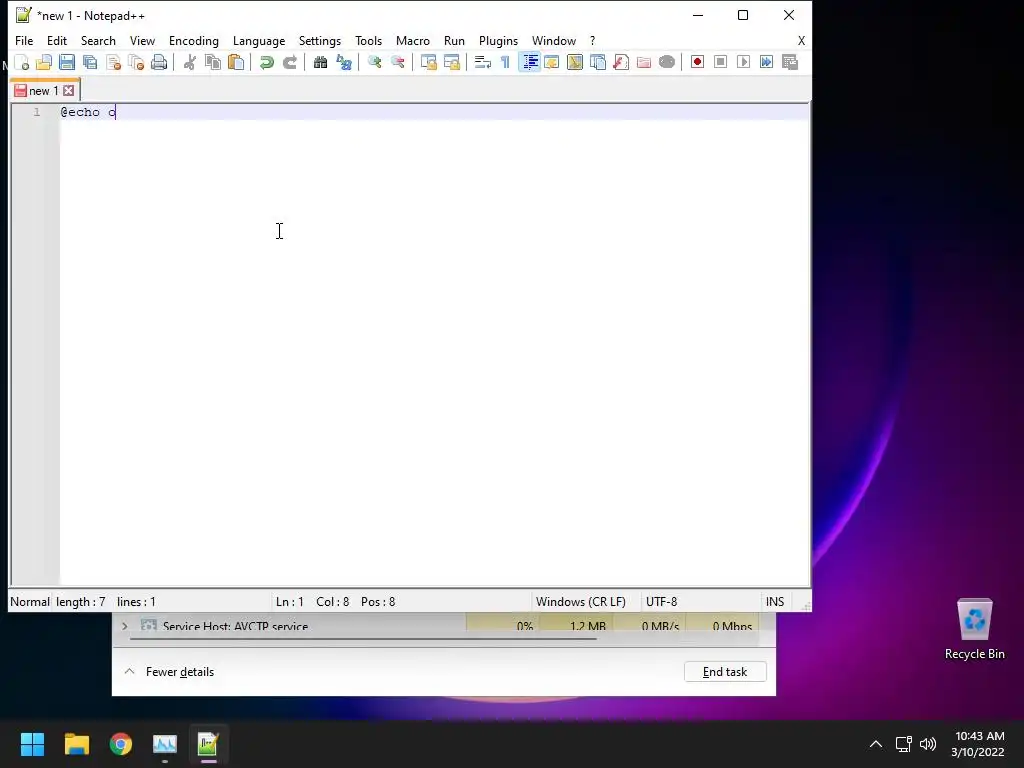Image resolution: width=1024 pixels, height=768 pixels.
Task: Launch Google Chrome from the taskbar
Action: pyautogui.click(x=121, y=744)
